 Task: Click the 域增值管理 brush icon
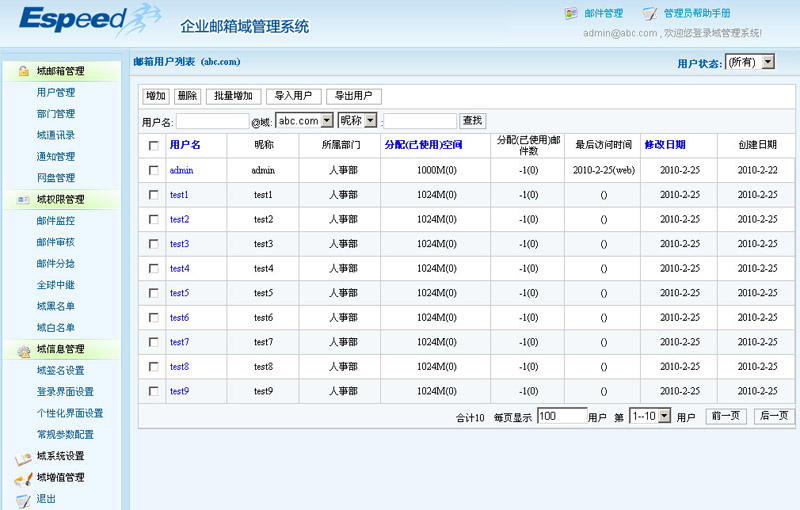click(22, 478)
